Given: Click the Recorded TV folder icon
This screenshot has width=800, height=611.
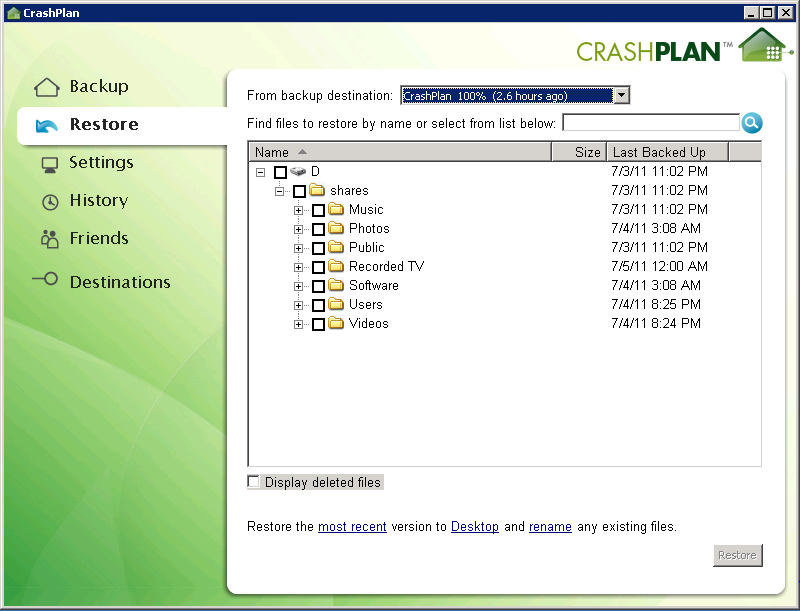Looking at the screenshot, I should [x=336, y=266].
